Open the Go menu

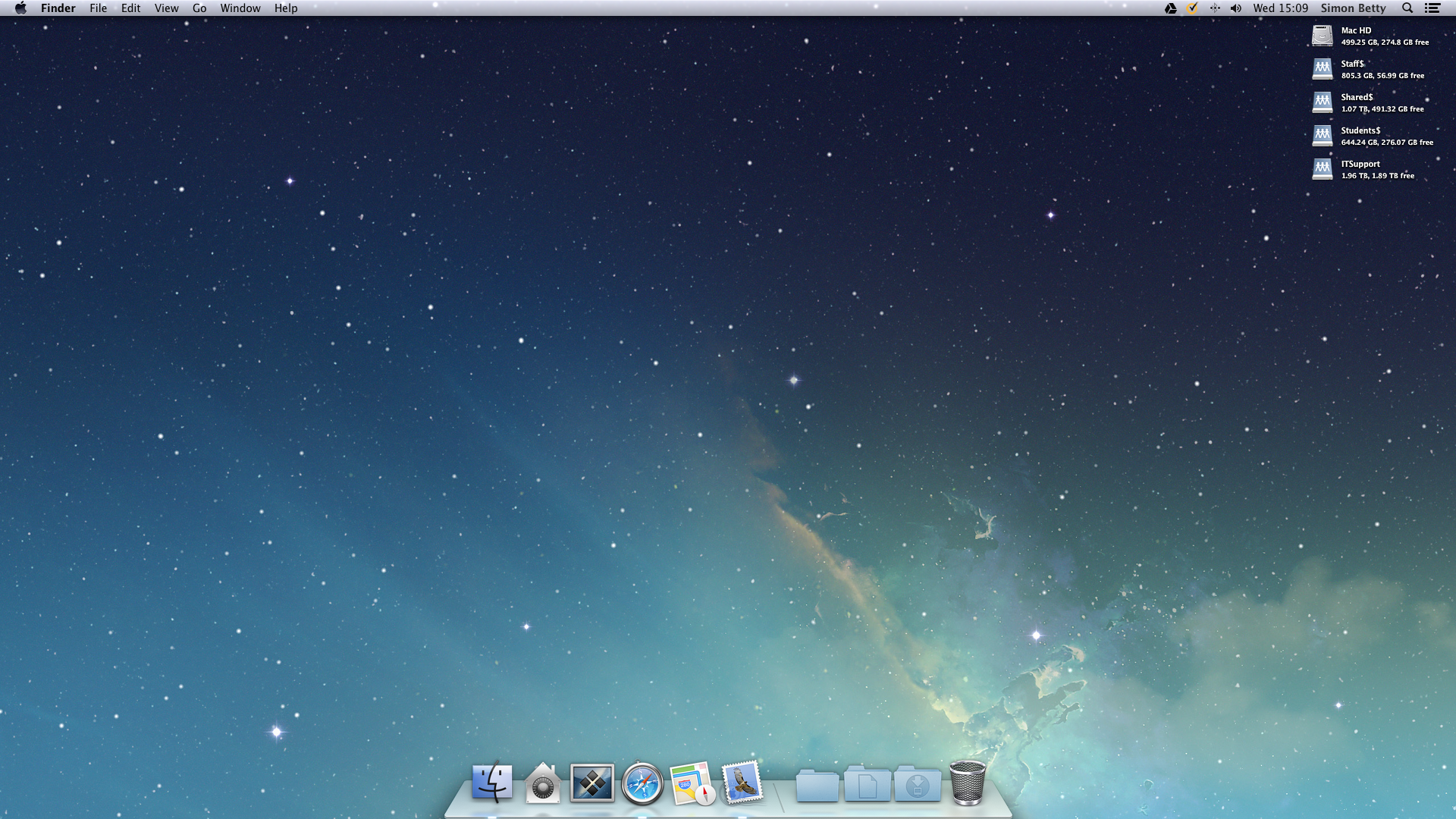pos(199,8)
